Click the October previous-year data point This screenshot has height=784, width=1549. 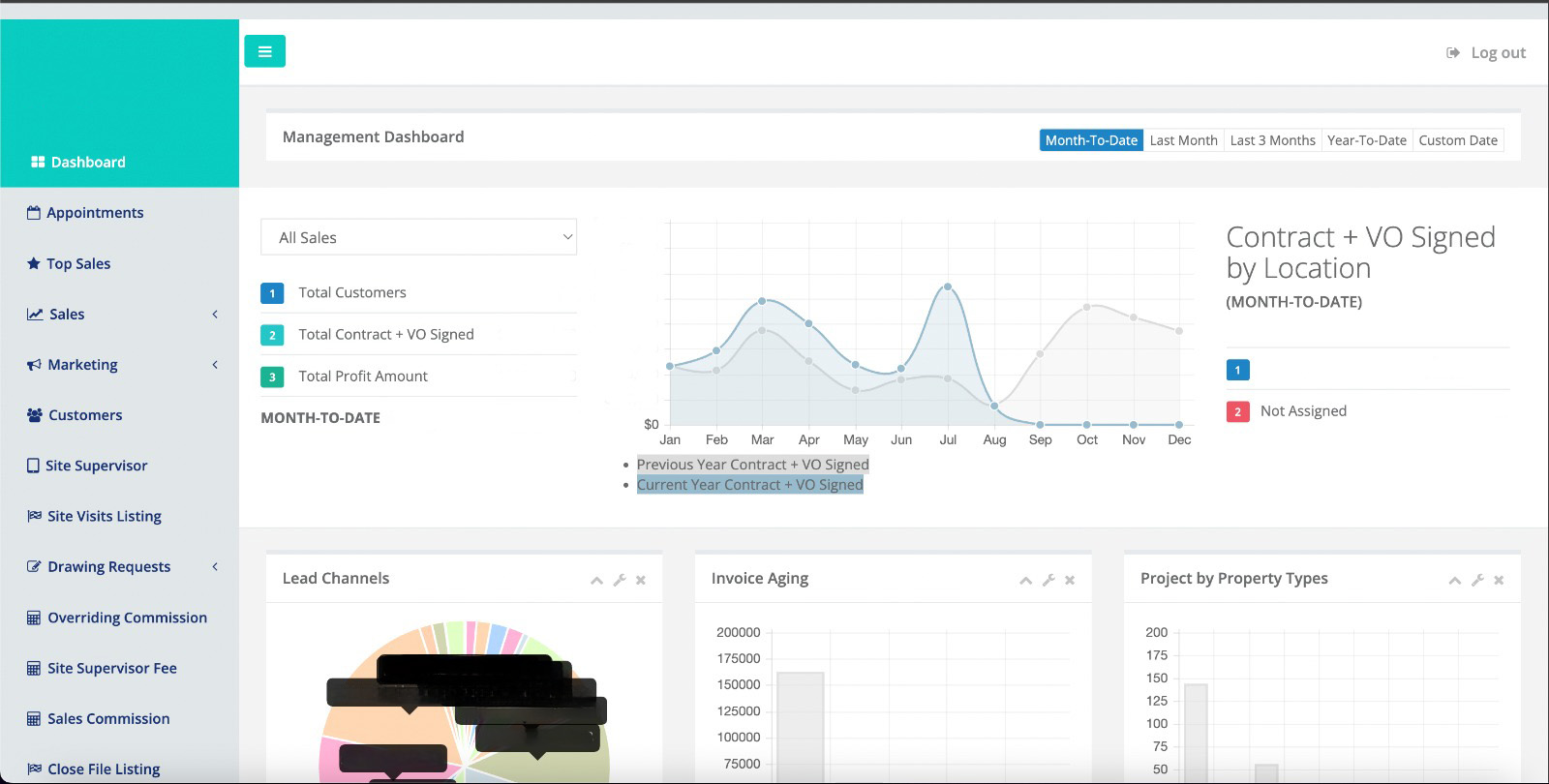[x=1087, y=307]
